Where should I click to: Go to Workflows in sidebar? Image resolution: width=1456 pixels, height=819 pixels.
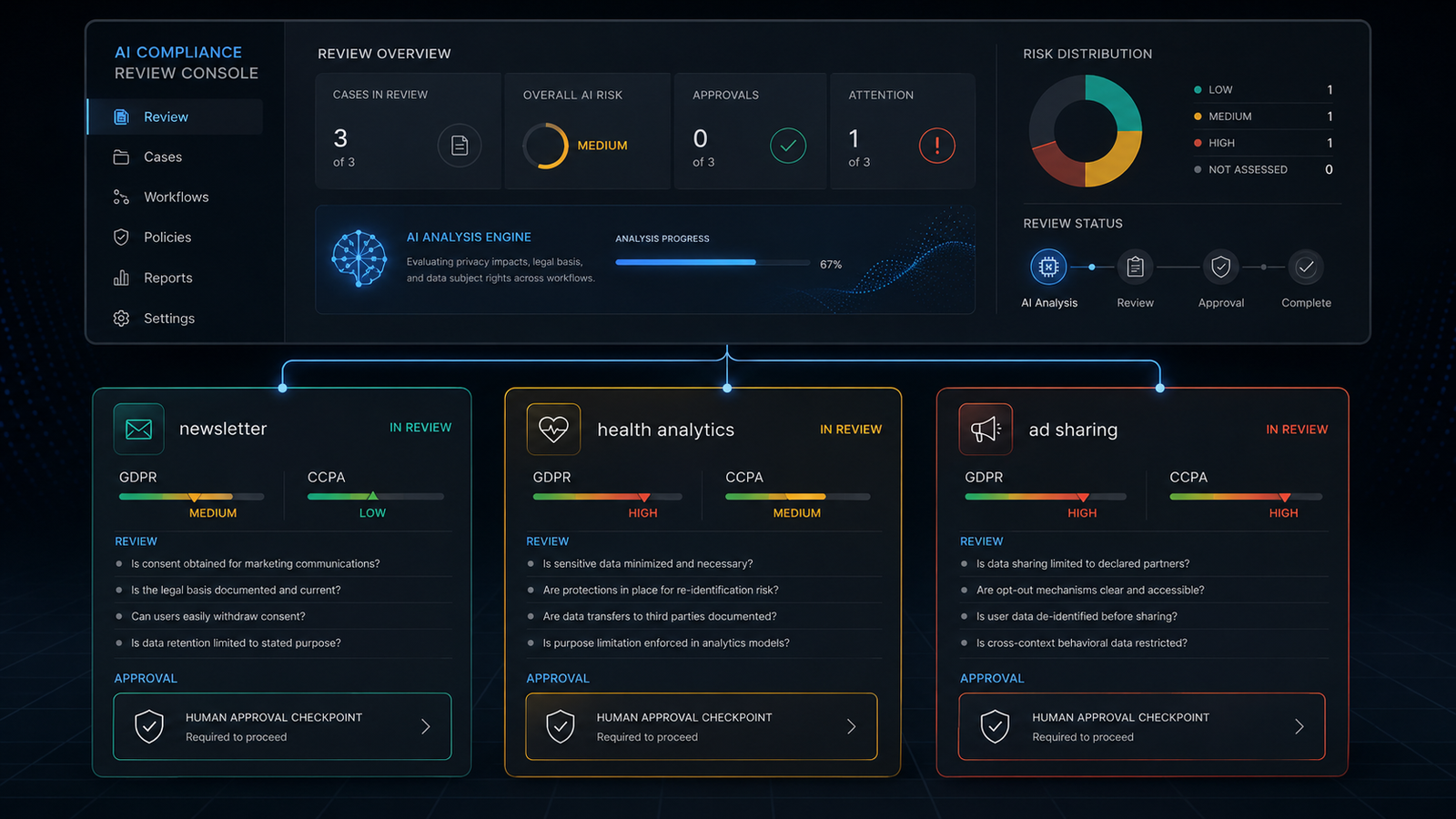(175, 197)
